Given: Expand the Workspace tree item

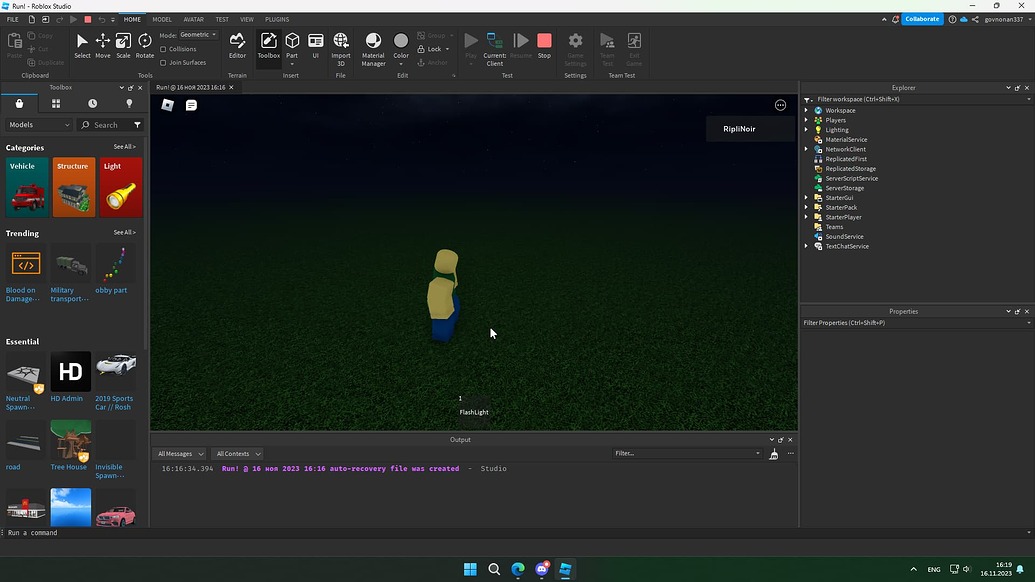Looking at the screenshot, I should point(807,110).
